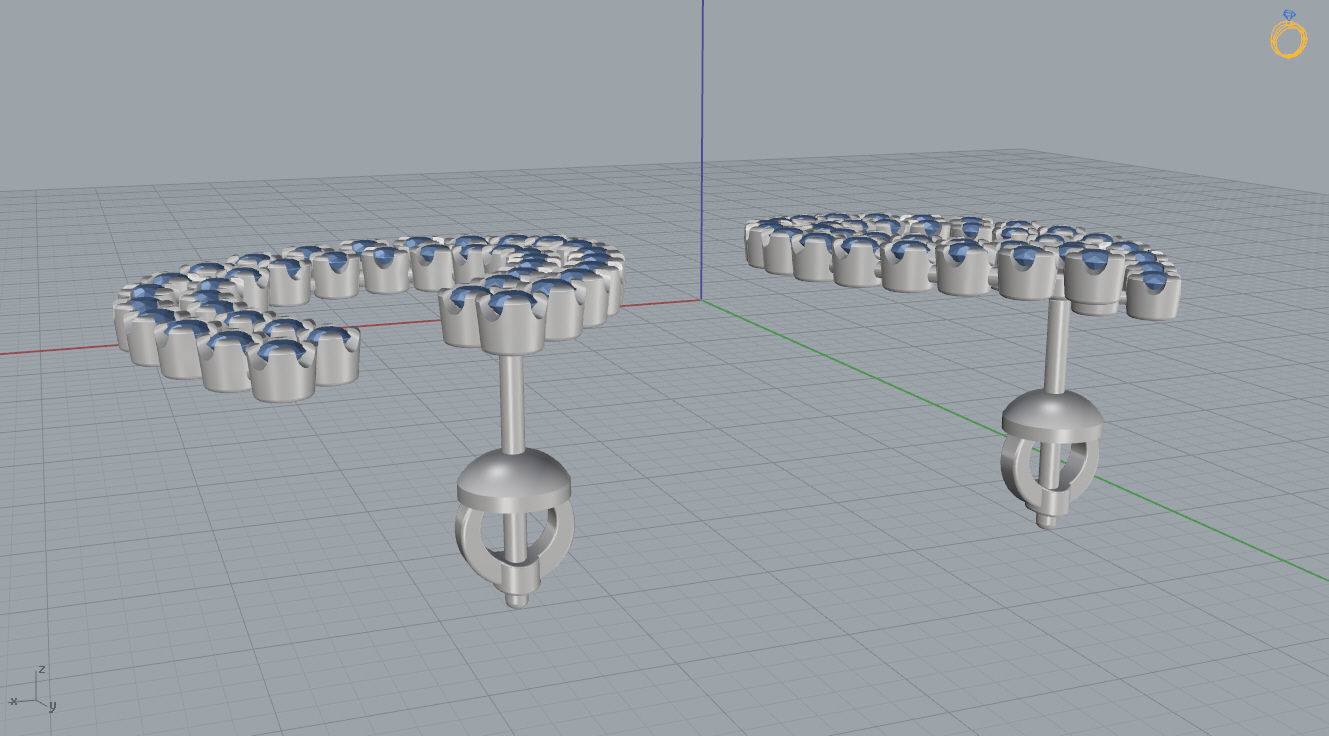Click the XYZ axis gizmo in the viewport corner
The image size is (1329, 736).
click(x=32, y=689)
